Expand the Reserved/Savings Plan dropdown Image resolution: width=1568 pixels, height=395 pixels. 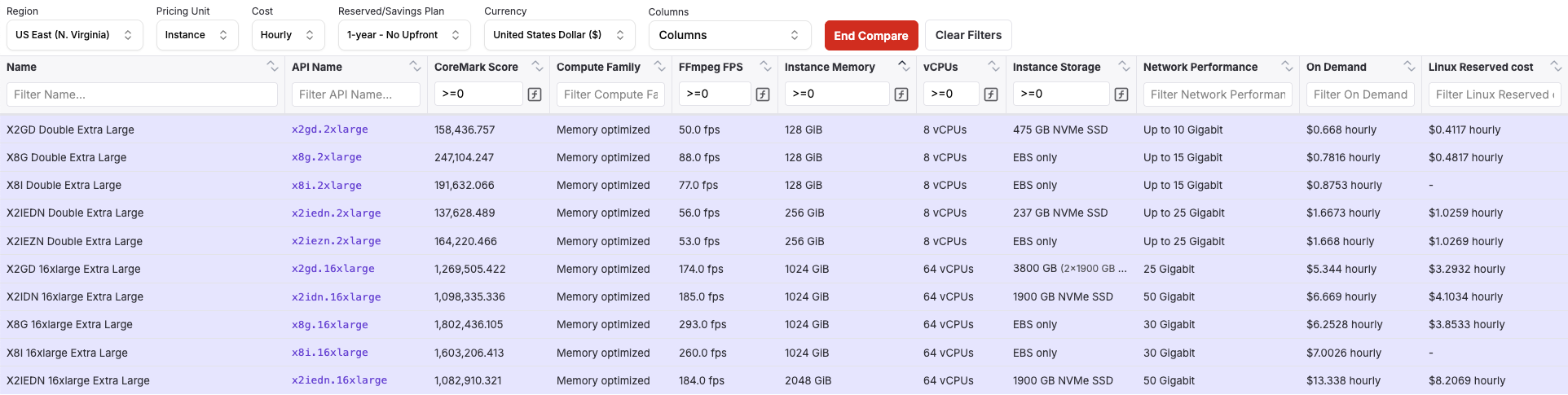coord(403,35)
